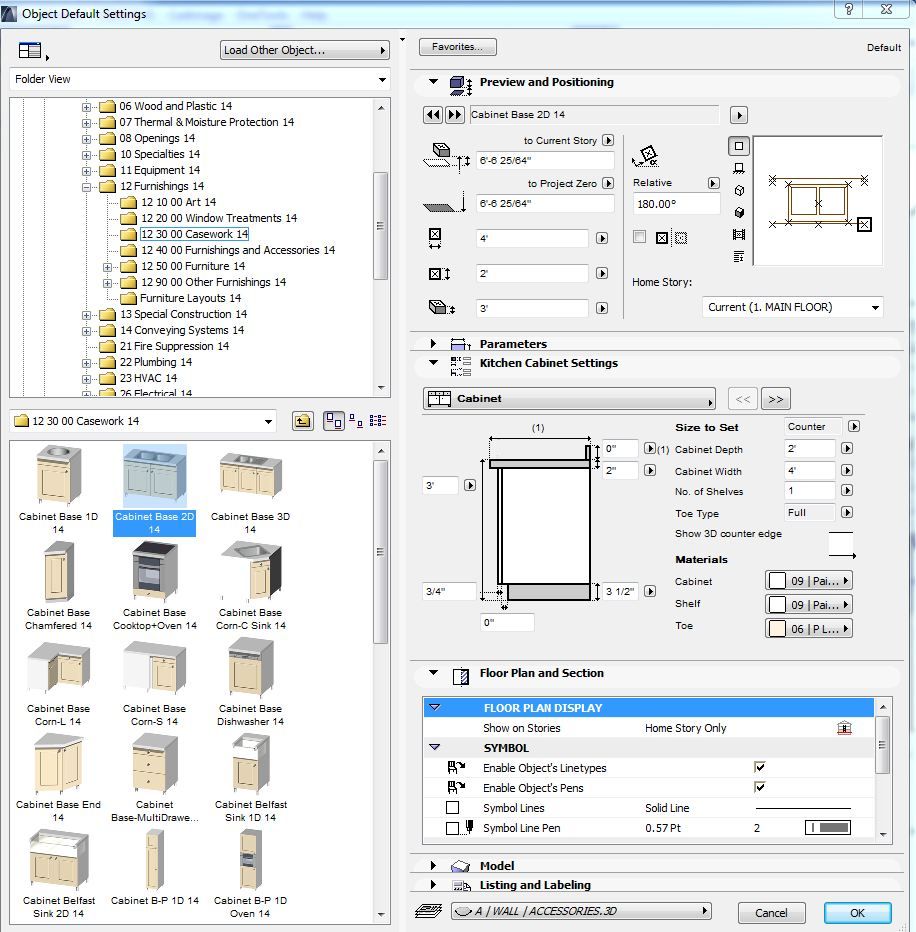Select 12 20 00 Window Treatments folder

pos(218,218)
